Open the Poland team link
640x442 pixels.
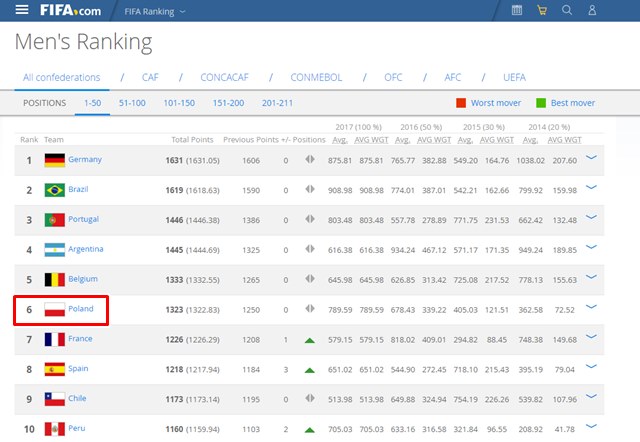81,309
